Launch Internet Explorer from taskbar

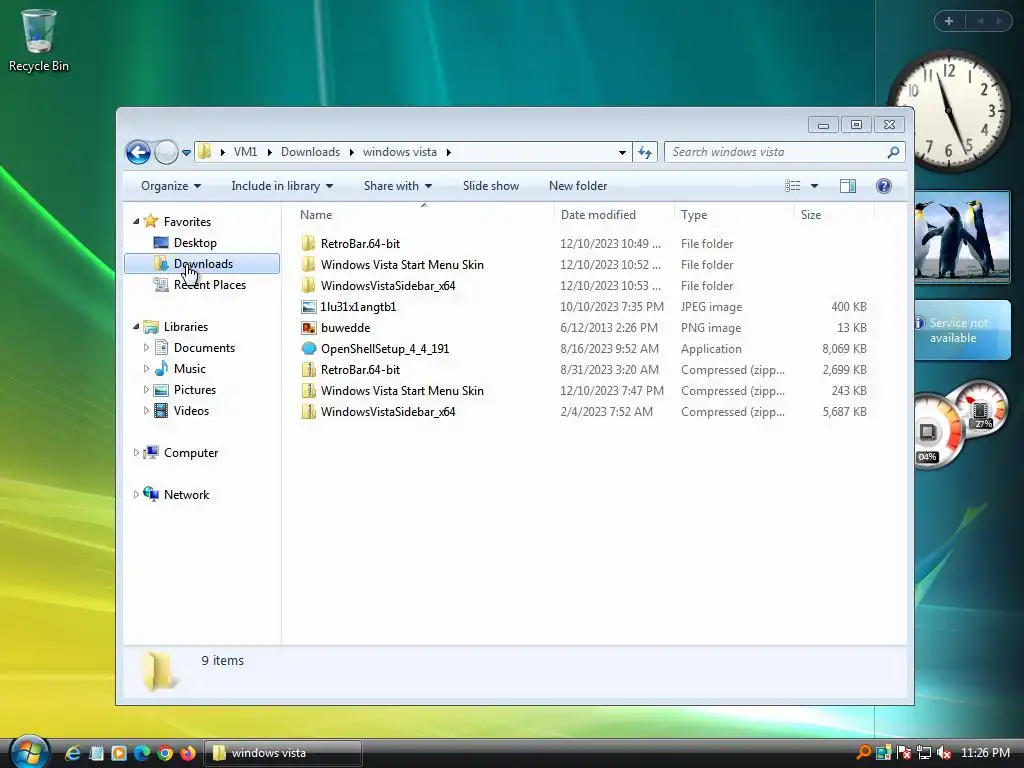click(72, 753)
